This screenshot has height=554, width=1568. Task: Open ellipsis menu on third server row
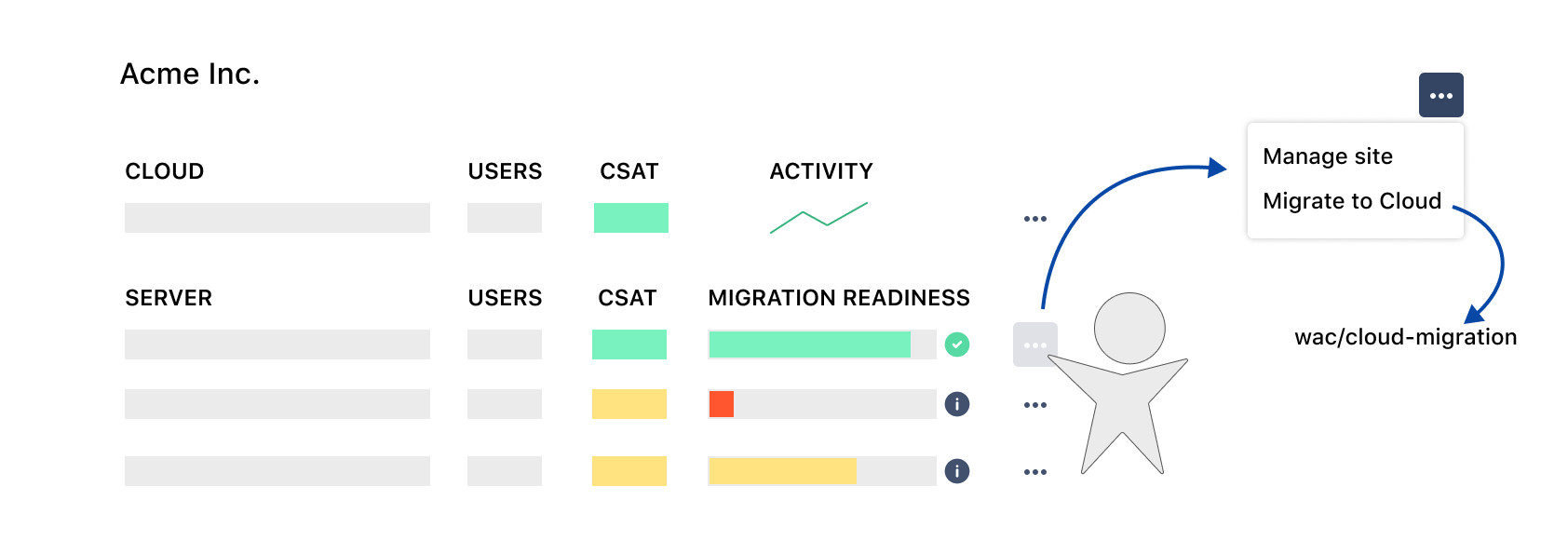click(x=1034, y=472)
